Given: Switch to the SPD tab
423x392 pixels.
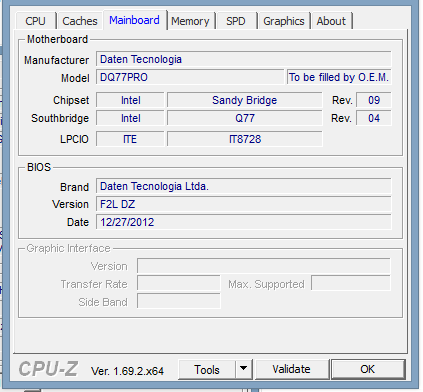Looking at the screenshot, I should tap(236, 21).
